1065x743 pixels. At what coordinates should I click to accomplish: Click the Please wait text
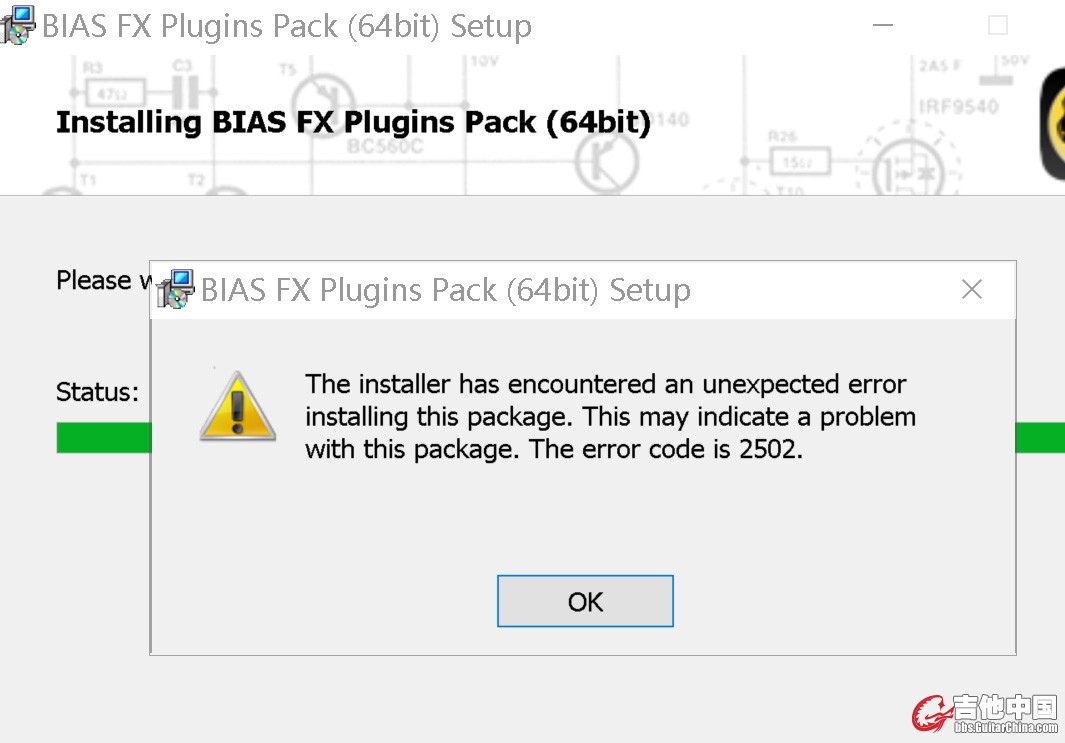pyautogui.click(x=103, y=280)
